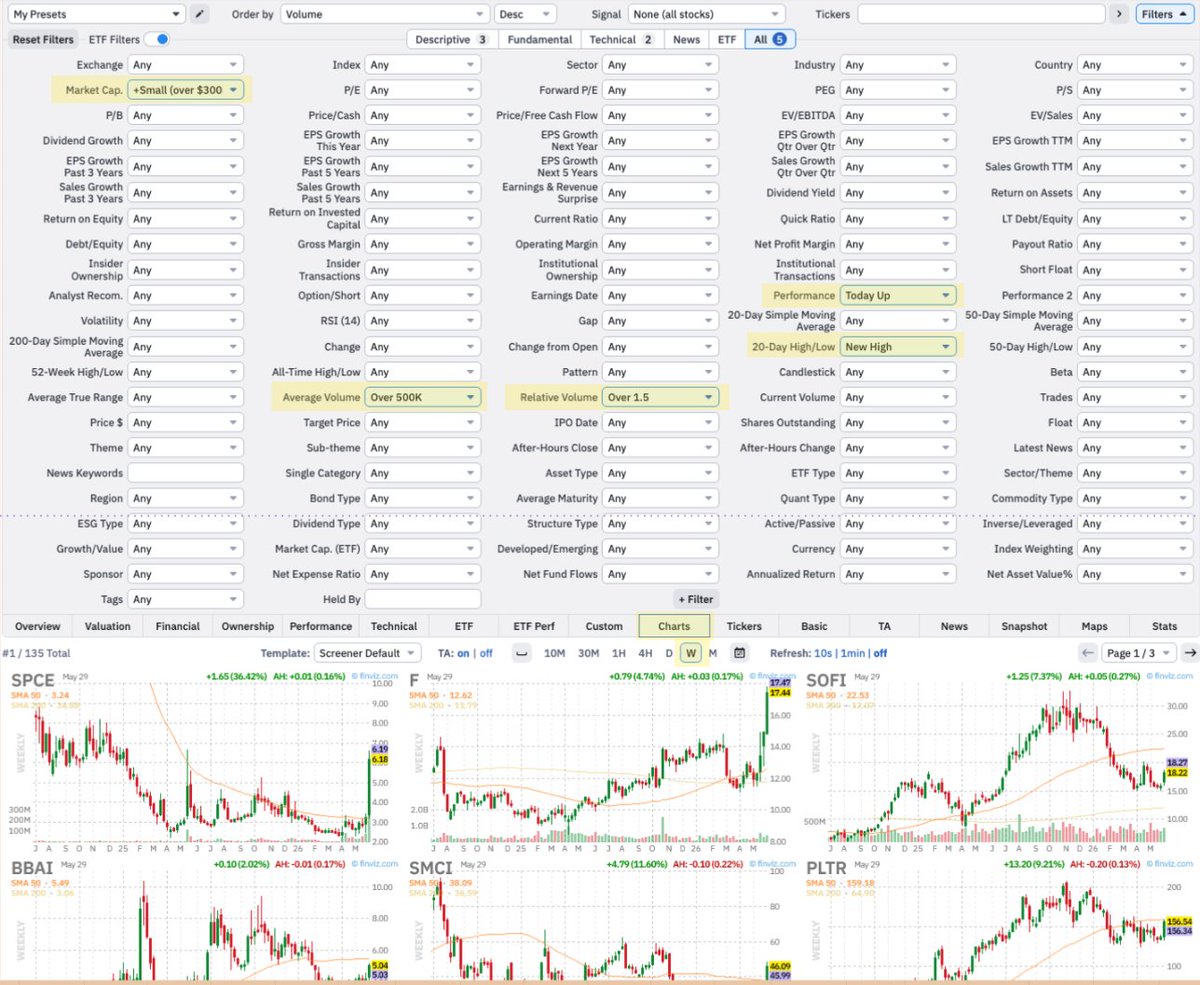
Task: Switch to the ETF filter tab
Action: pyautogui.click(x=727, y=39)
